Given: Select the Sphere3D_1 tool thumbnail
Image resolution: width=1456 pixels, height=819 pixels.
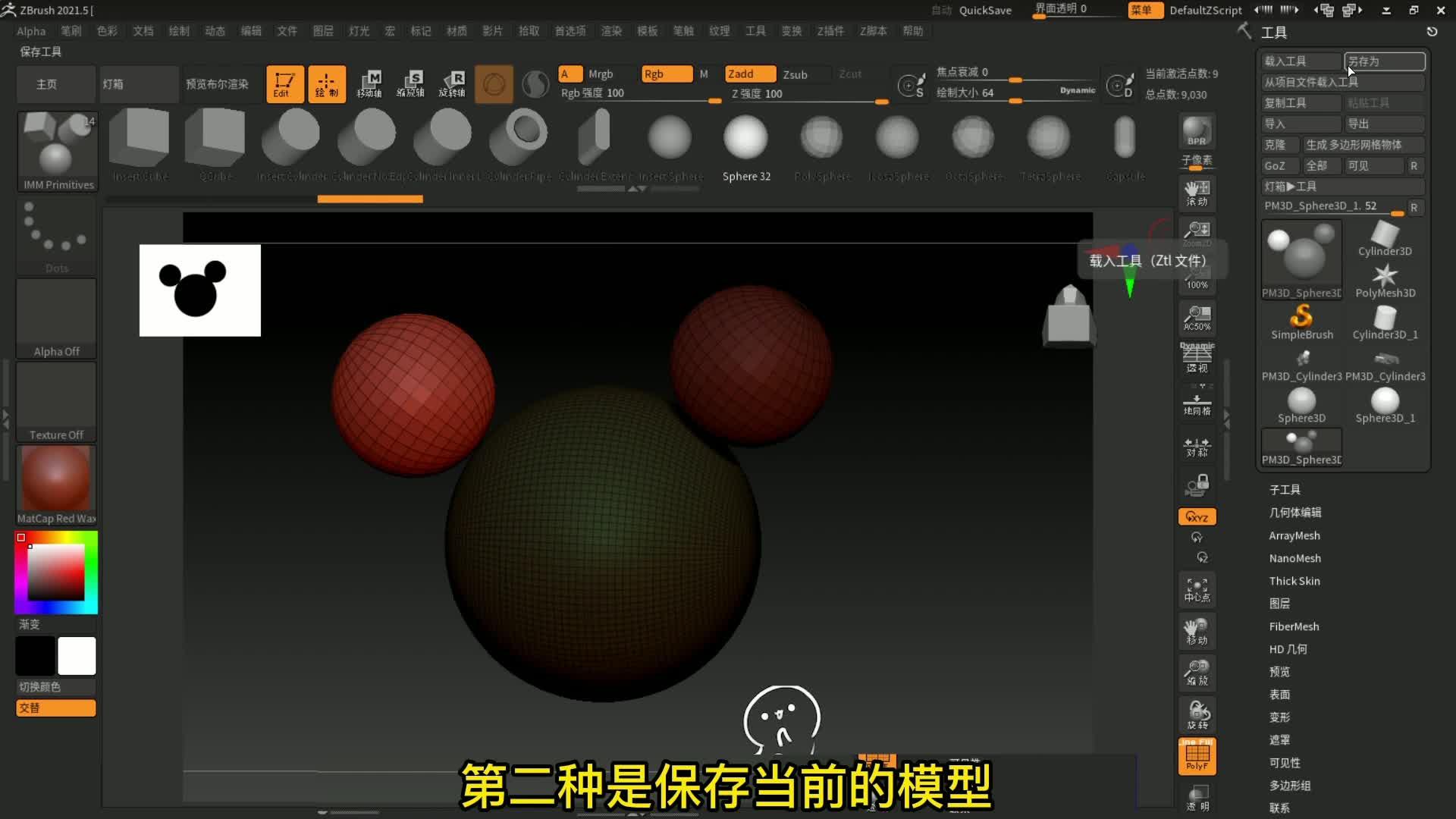Looking at the screenshot, I should coord(1385,402).
